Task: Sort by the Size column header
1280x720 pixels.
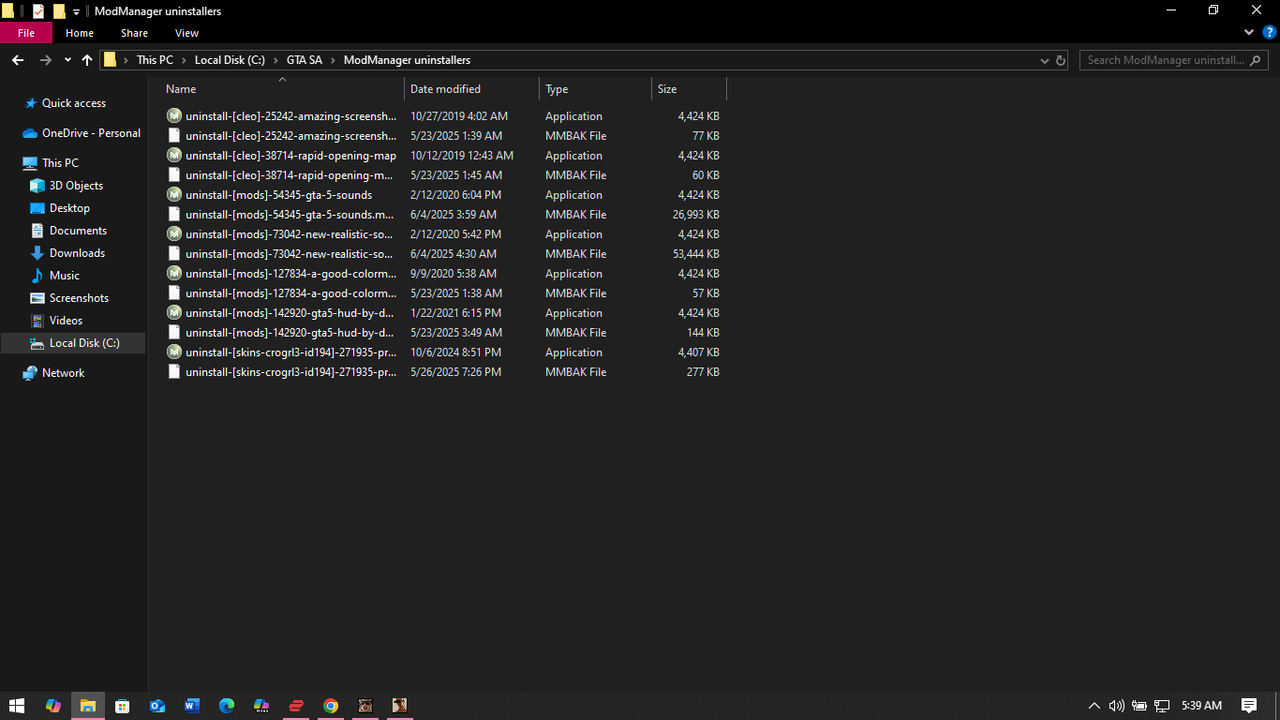Action: click(689, 89)
